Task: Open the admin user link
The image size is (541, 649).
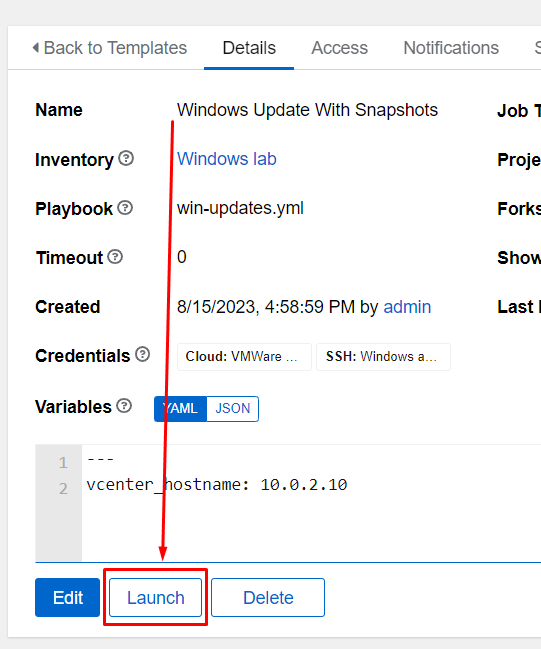Action: [x=407, y=307]
